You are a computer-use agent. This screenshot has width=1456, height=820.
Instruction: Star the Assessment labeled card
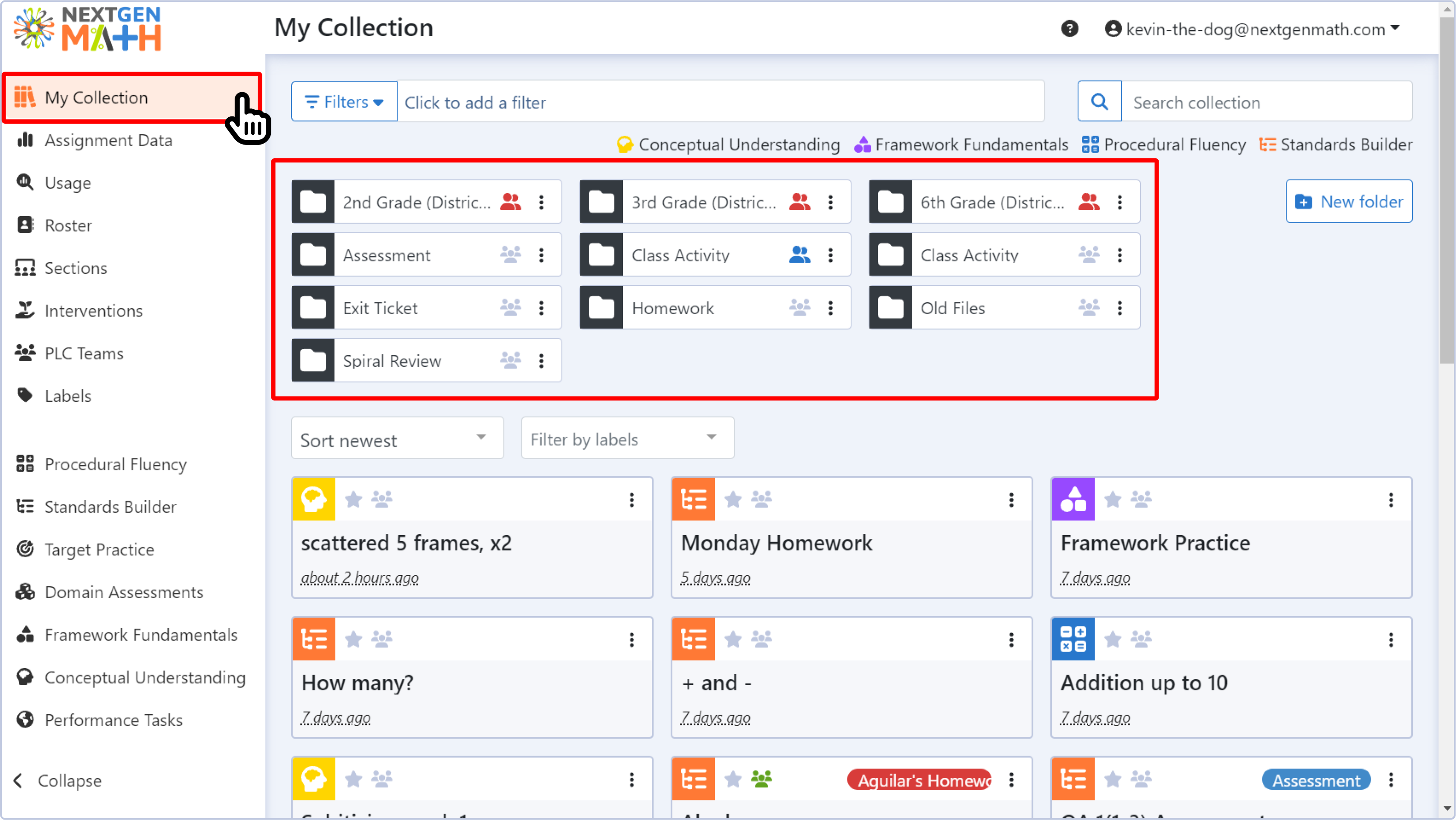(x=1112, y=779)
